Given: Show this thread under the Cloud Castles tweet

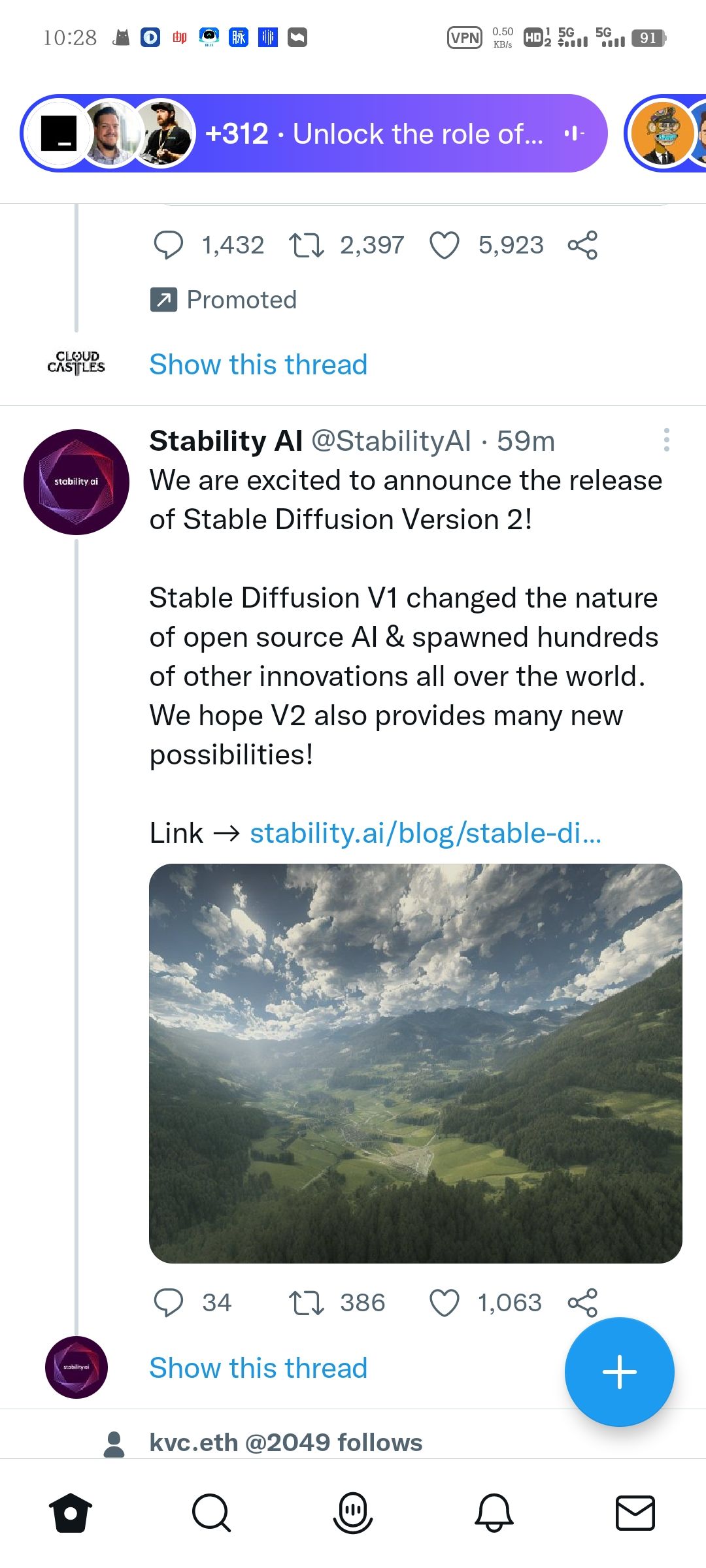Looking at the screenshot, I should click(258, 365).
